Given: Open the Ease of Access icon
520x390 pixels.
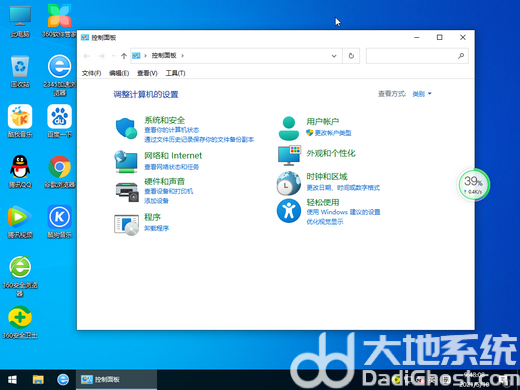Looking at the screenshot, I should [289, 211].
